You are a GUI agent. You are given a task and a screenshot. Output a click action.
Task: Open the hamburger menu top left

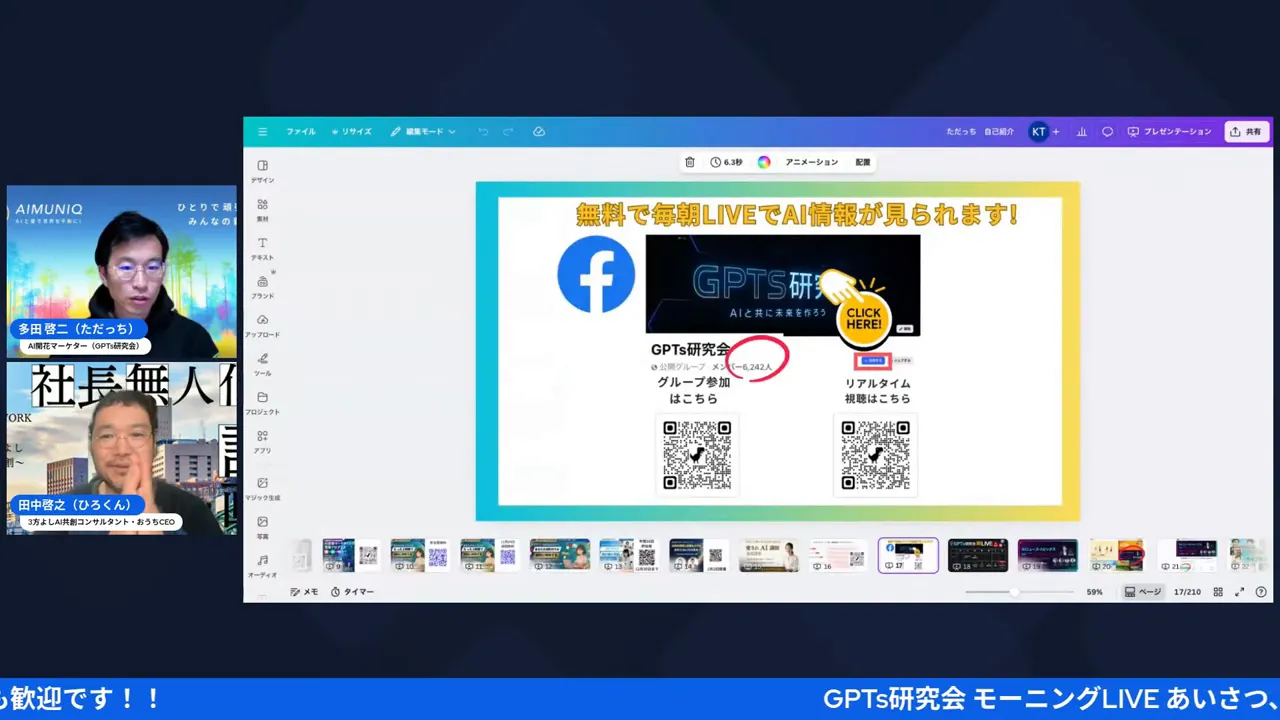(262, 131)
